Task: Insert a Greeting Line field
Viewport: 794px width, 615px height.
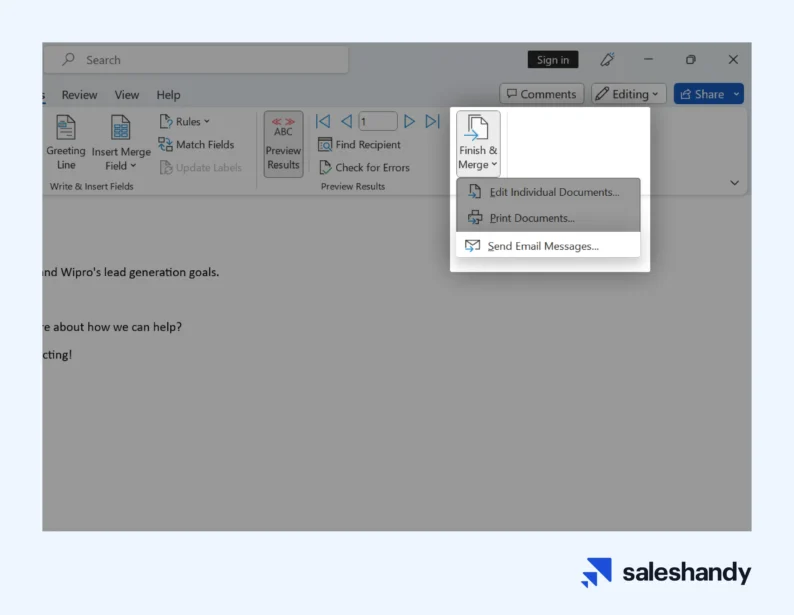Action: tap(66, 142)
